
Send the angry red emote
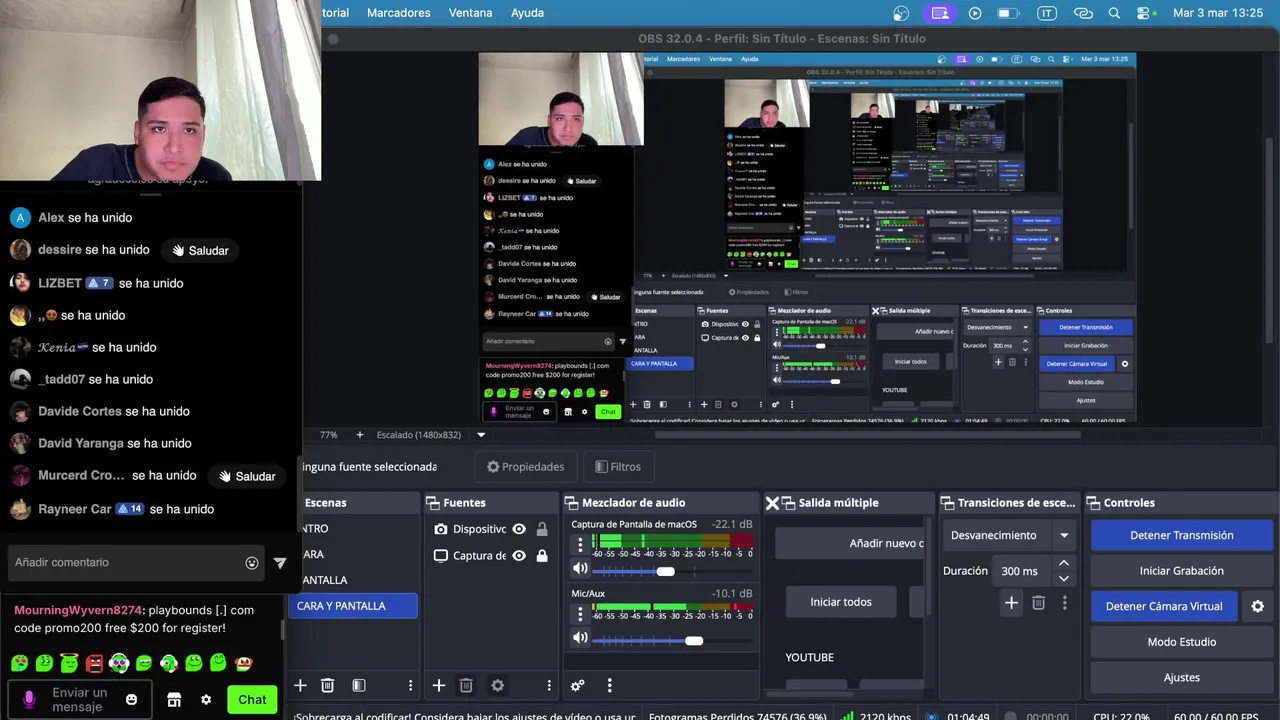tap(94, 662)
